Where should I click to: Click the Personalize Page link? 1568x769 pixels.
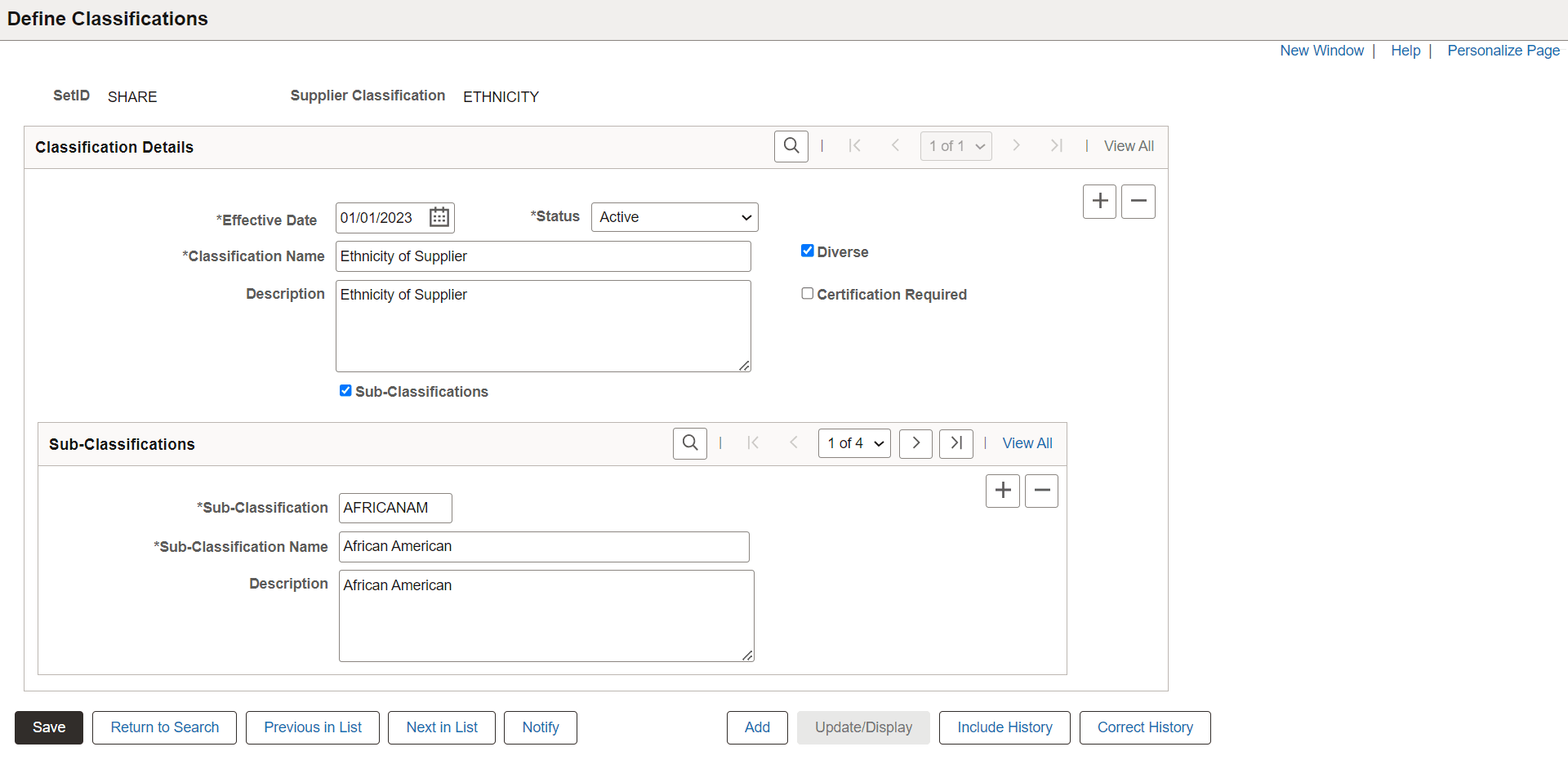point(1503,51)
